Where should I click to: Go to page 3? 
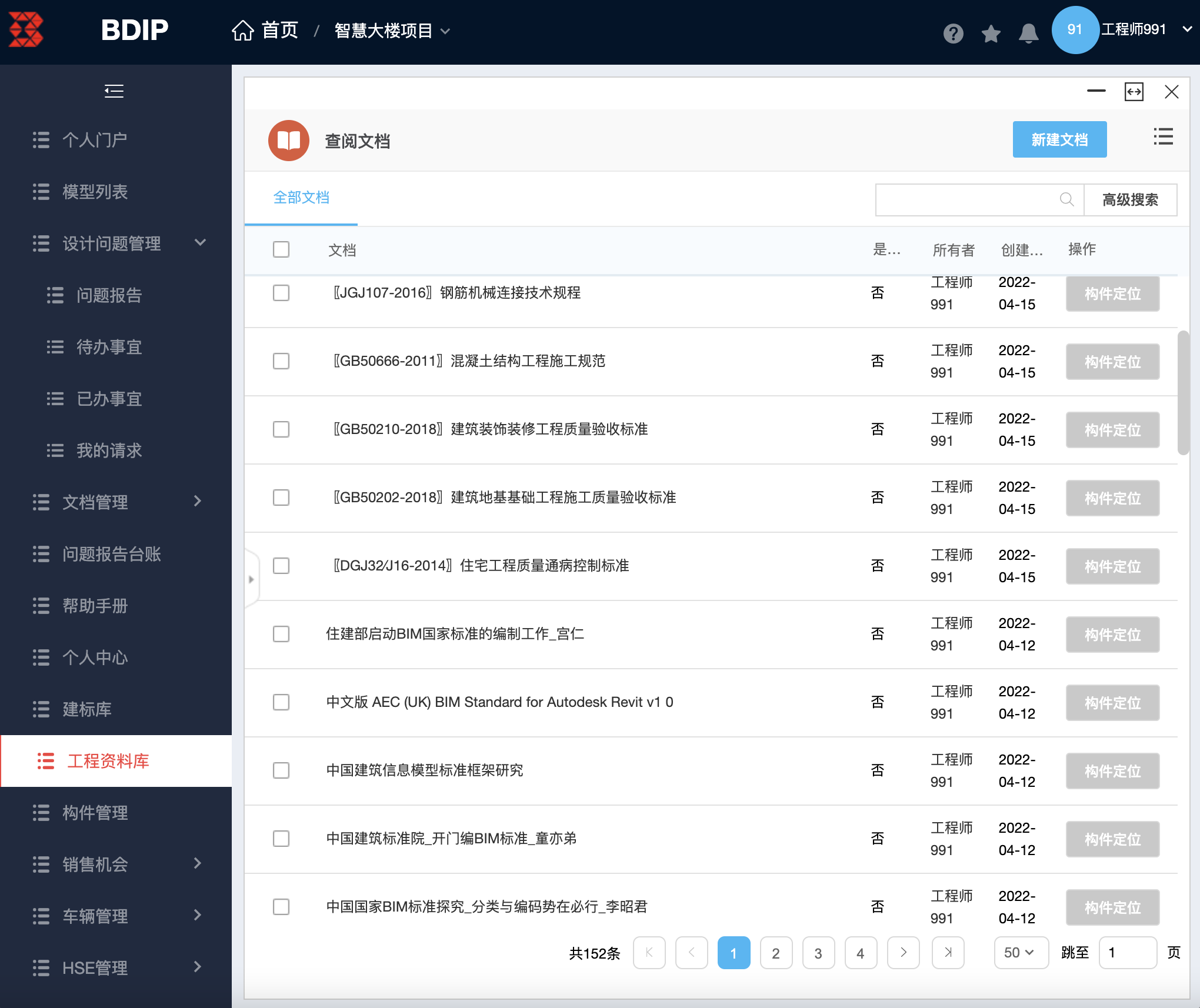coord(818,953)
